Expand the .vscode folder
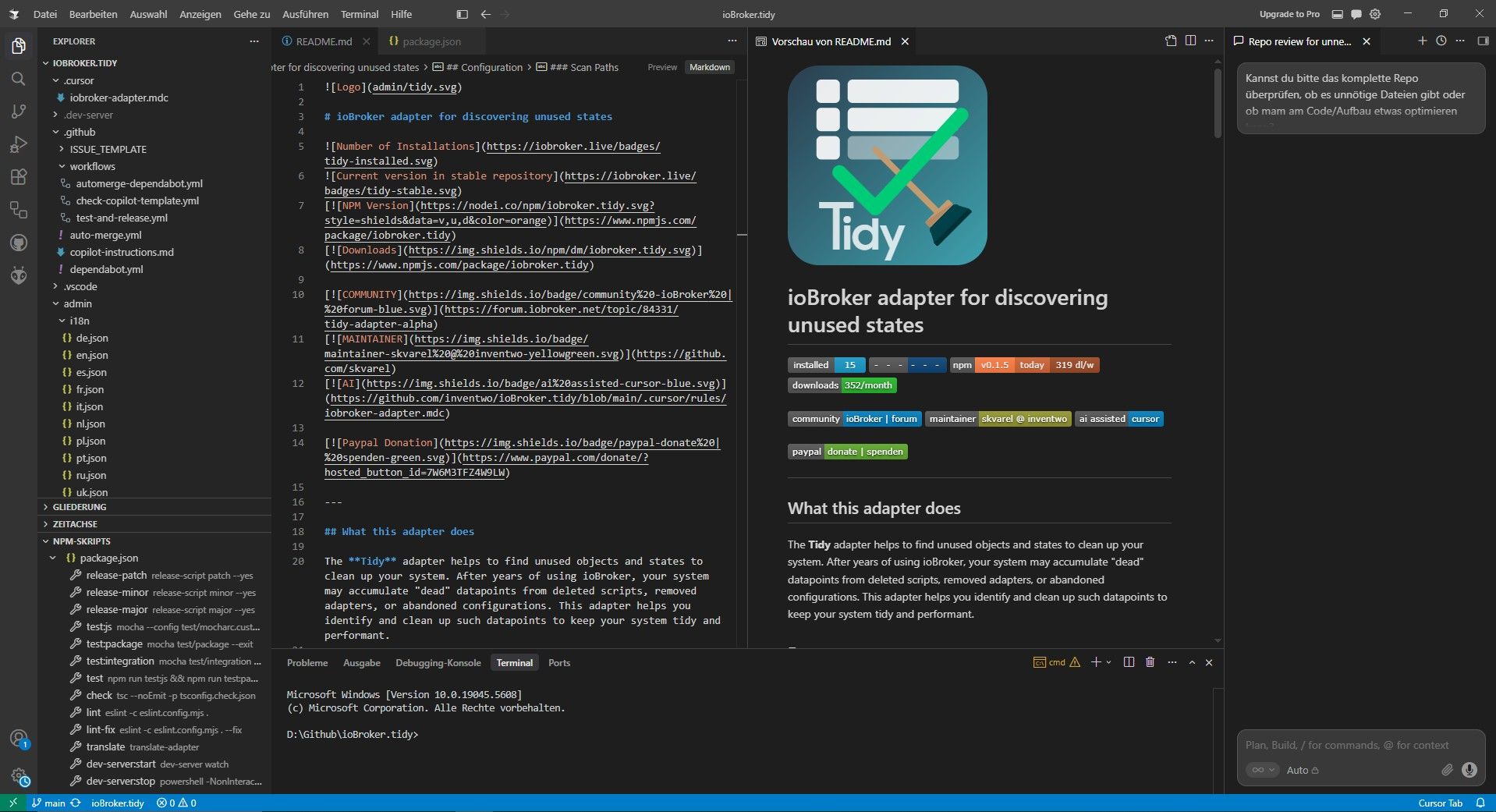The height and width of the screenshot is (812, 1496). pos(80,286)
